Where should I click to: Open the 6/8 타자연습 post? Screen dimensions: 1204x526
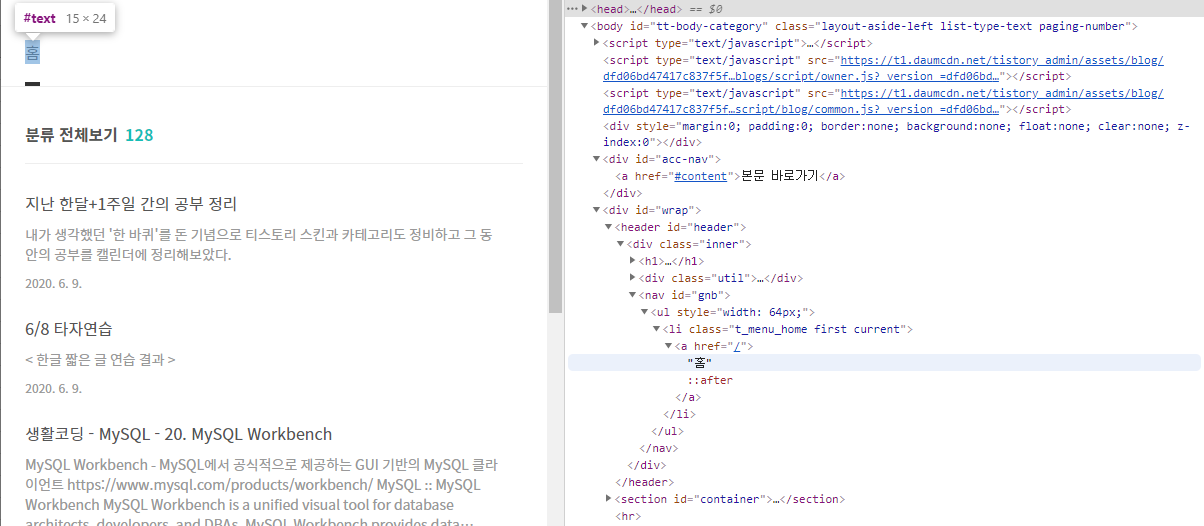(x=69, y=328)
